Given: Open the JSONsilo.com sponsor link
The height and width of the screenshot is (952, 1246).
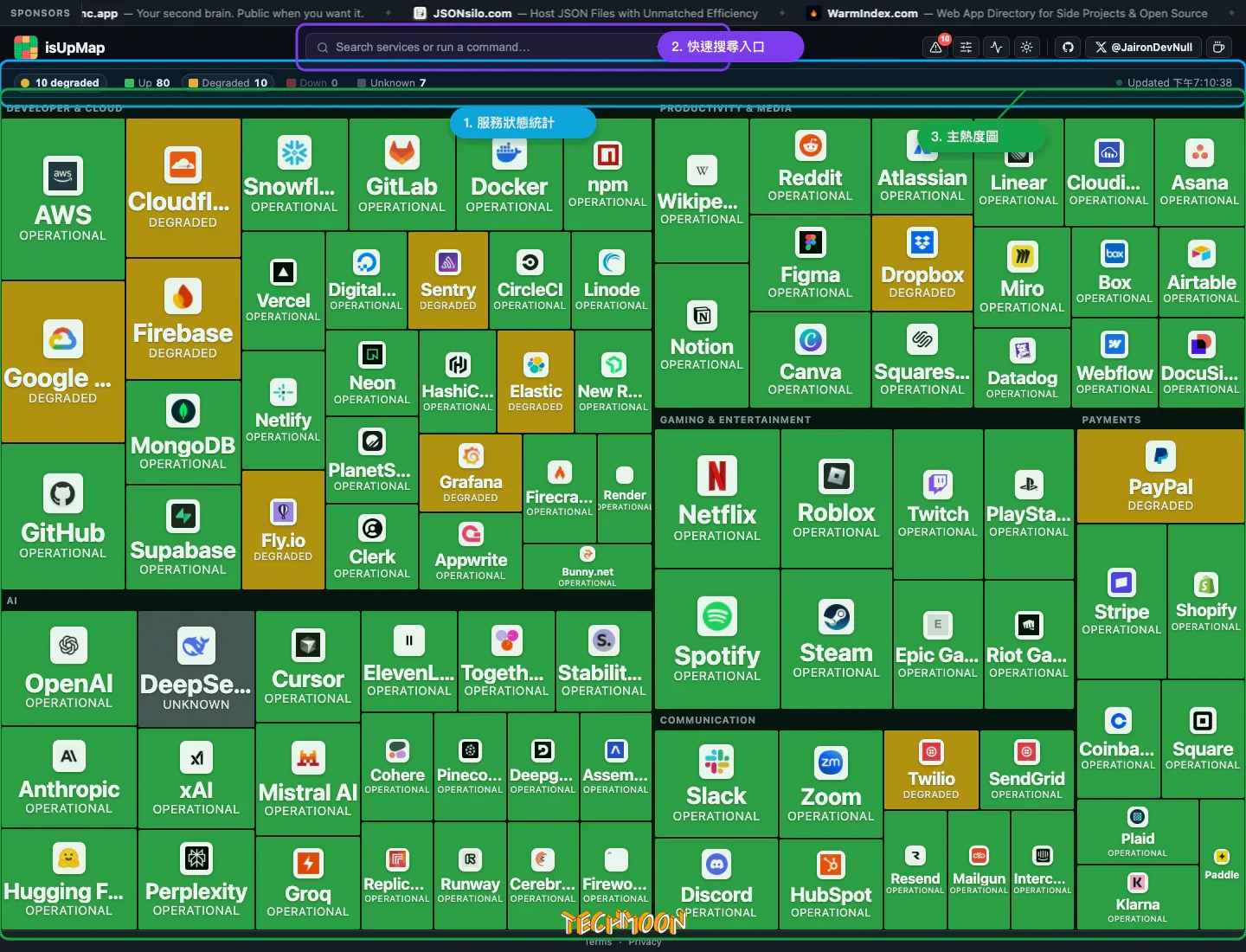Looking at the screenshot, I should click(586, 13).
